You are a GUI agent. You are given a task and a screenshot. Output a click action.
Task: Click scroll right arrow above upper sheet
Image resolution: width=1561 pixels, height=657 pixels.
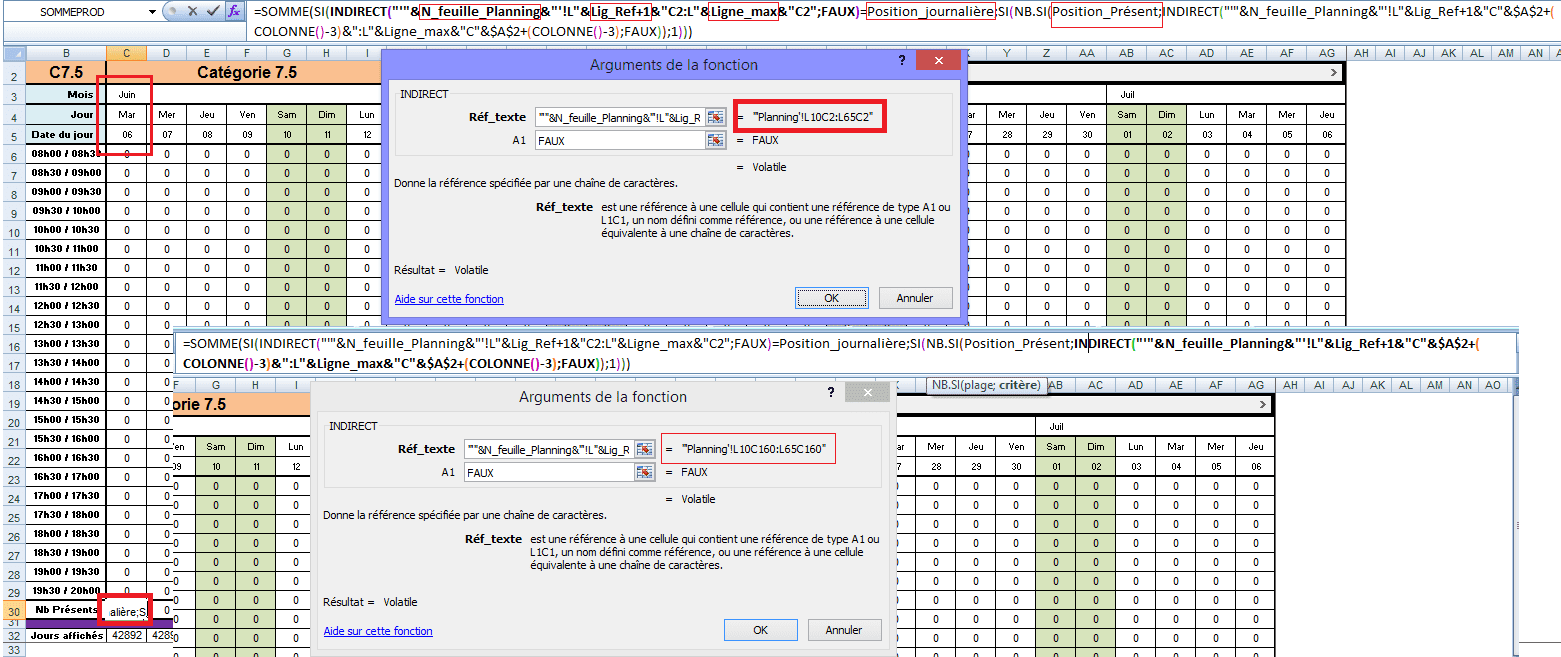[1333, 73]
